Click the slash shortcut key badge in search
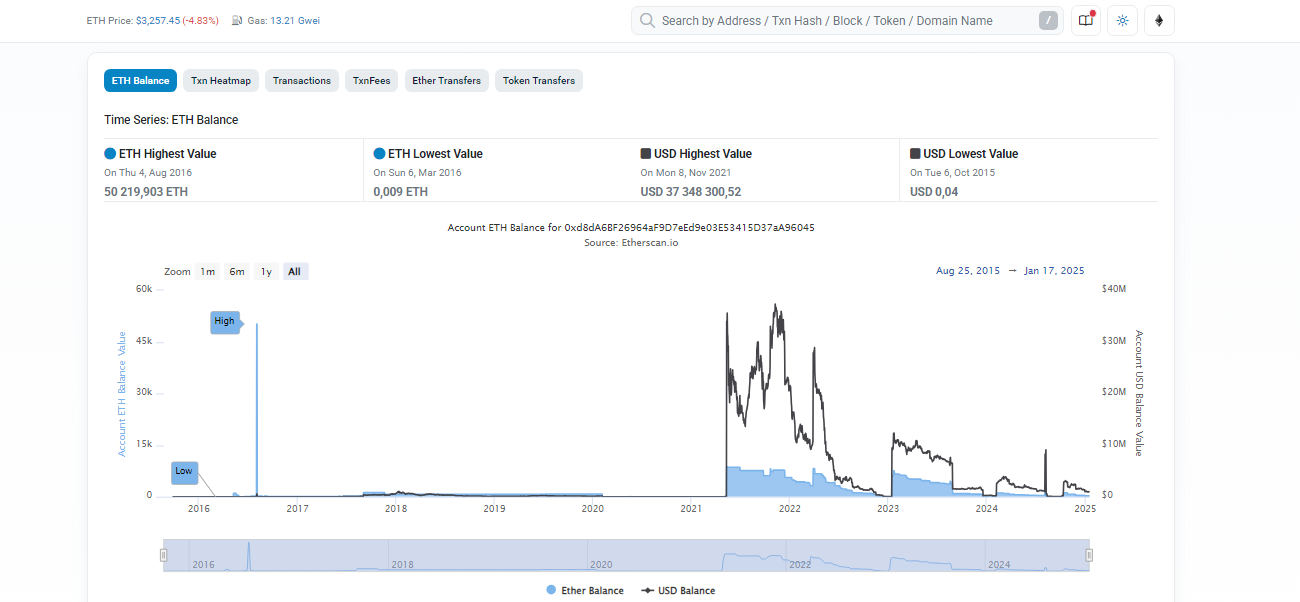The image size is (1300, 602). coord(1048,21)
